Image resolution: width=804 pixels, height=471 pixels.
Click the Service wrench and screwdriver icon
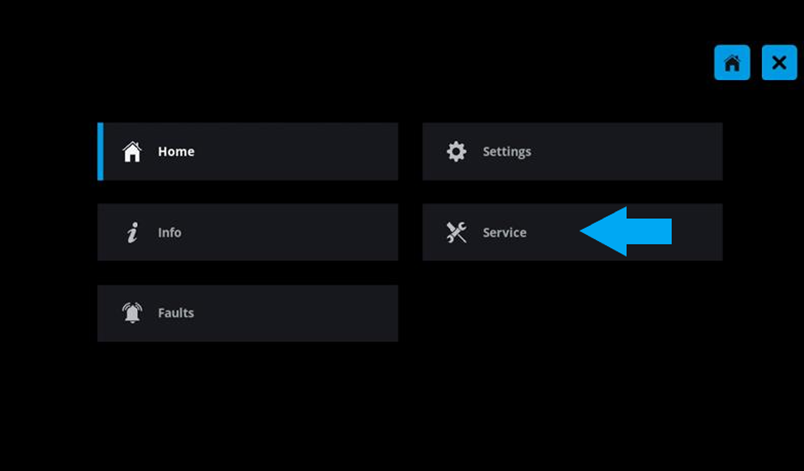point(456,233)
